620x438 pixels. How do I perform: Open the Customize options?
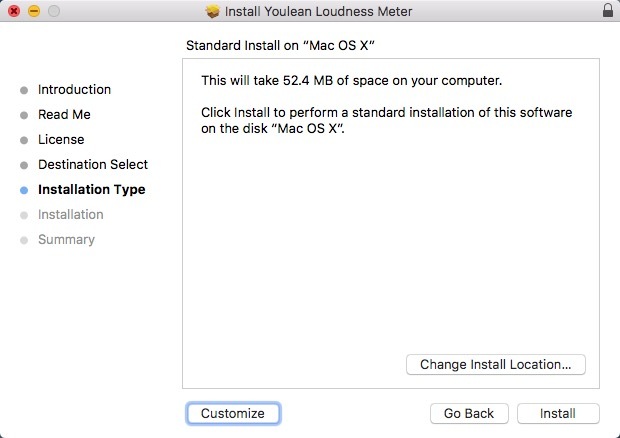pyautogui.click(x=232, y=413)
